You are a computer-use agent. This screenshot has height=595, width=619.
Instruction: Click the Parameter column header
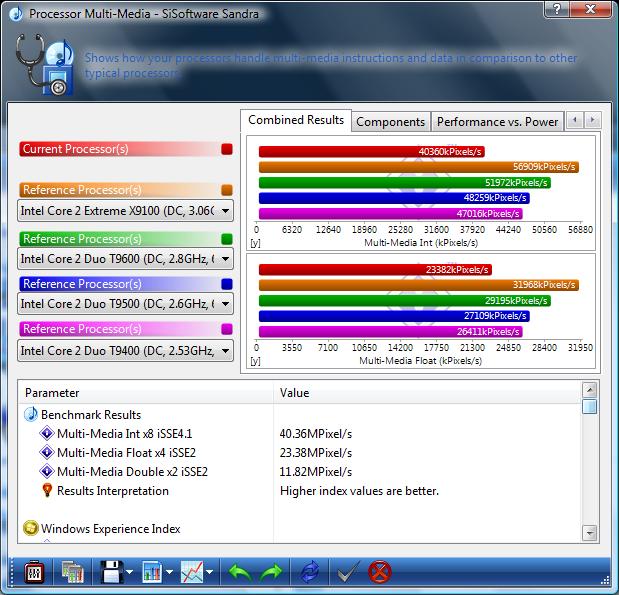click(x=145, y=393)
